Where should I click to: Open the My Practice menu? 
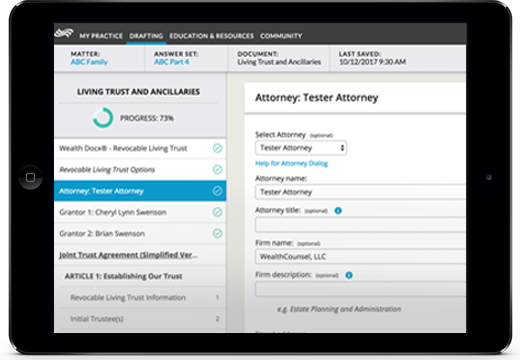(x=101, y=36)
